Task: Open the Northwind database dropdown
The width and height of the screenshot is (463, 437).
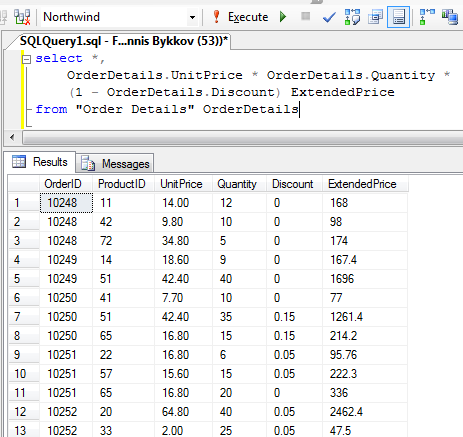Action: 192,17
